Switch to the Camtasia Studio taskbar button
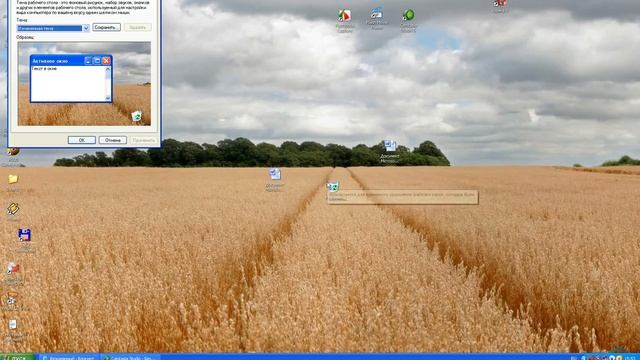Viewport: 640px width, 360px height. (130, 357)
